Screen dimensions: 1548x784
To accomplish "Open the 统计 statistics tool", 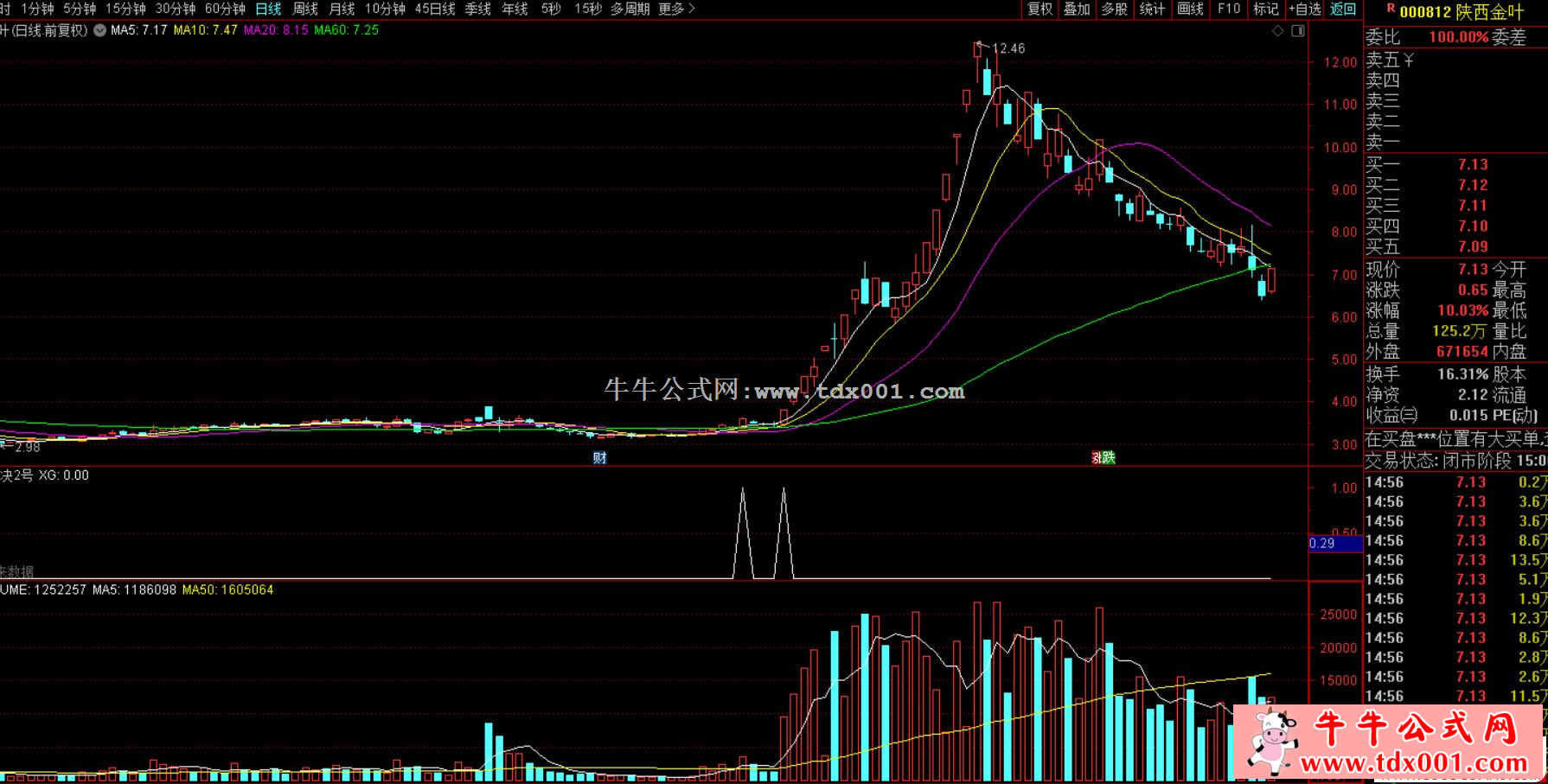I will tap(1153, 9).
